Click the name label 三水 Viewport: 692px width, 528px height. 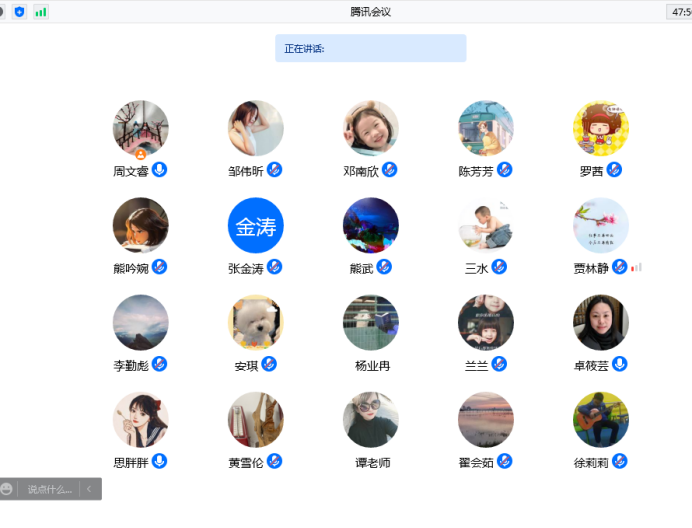pos(476,268)
